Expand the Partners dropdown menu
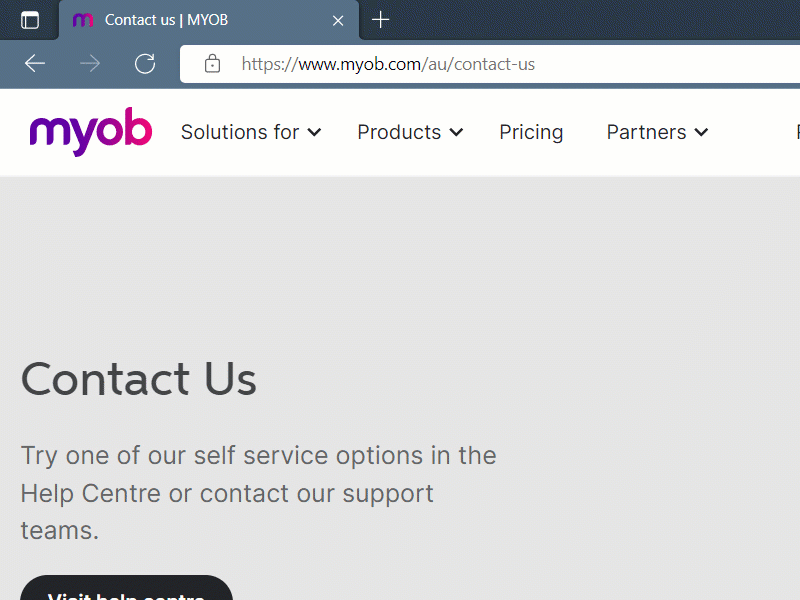The height and width of the screenshot is (600, 800). click(658, 132)
